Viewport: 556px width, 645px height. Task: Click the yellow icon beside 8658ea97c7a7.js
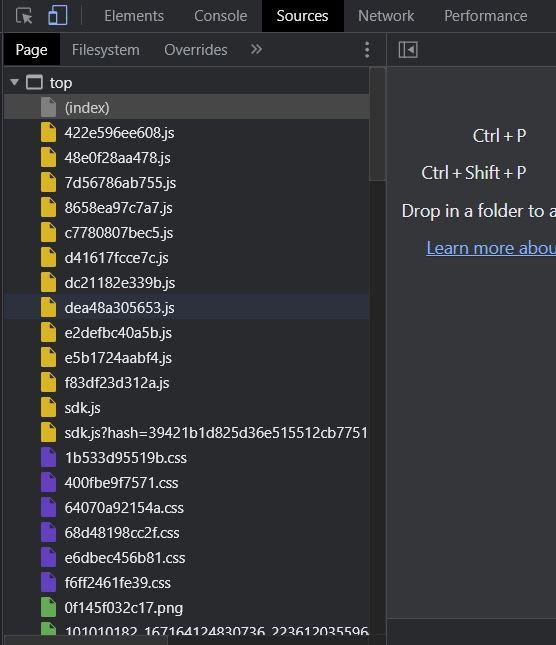point(48,207)
